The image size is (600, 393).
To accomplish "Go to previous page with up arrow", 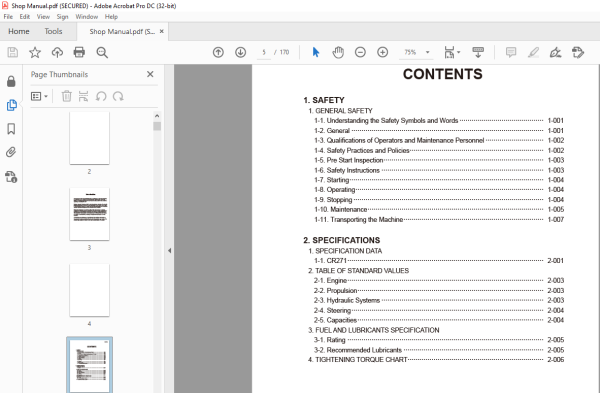I will click(x=218, y=52).
